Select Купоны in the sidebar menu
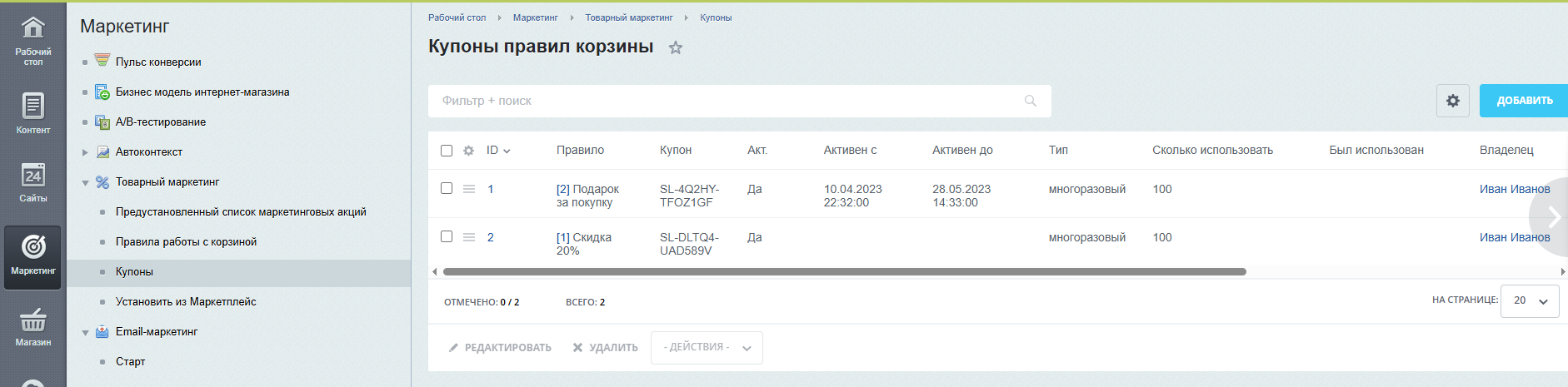 [134, 271]
